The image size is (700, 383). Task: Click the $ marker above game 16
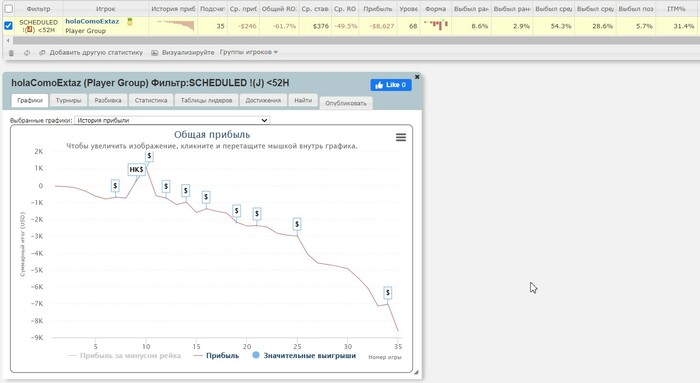tap(206, 197)
